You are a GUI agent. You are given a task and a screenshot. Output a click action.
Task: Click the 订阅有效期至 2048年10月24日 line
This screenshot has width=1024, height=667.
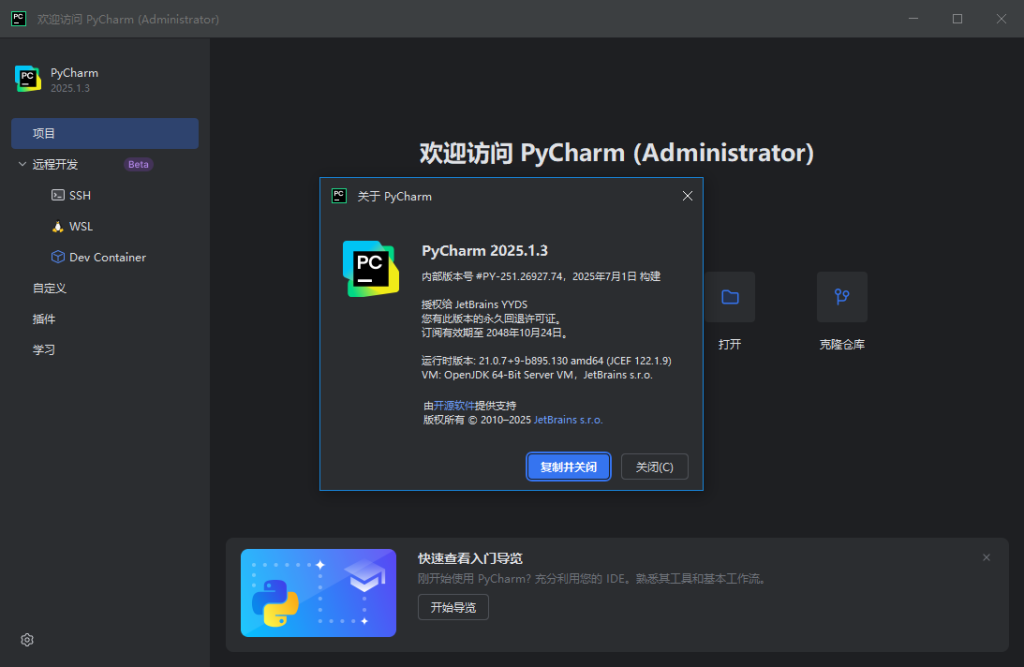pos(496,333)
